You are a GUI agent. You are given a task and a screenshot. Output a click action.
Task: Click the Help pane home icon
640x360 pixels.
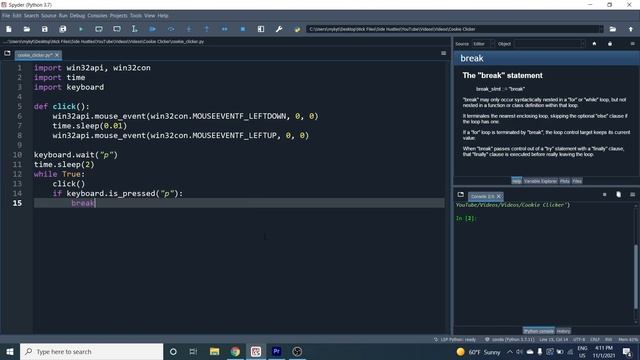coord(594,44)
